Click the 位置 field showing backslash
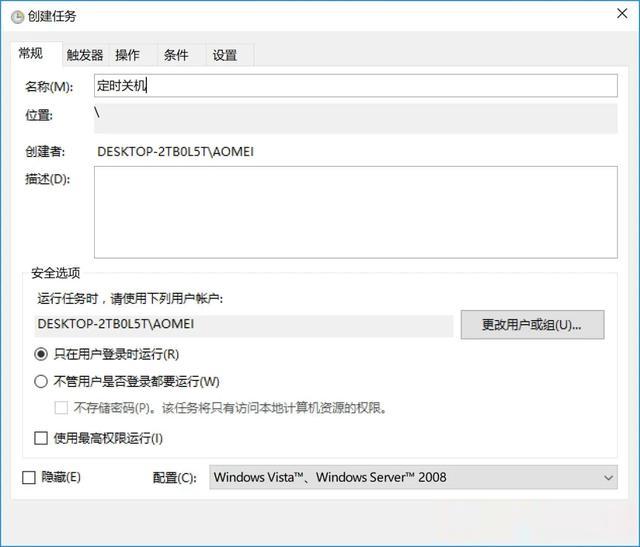The image size is (640, 547). (x=356, y=118)
